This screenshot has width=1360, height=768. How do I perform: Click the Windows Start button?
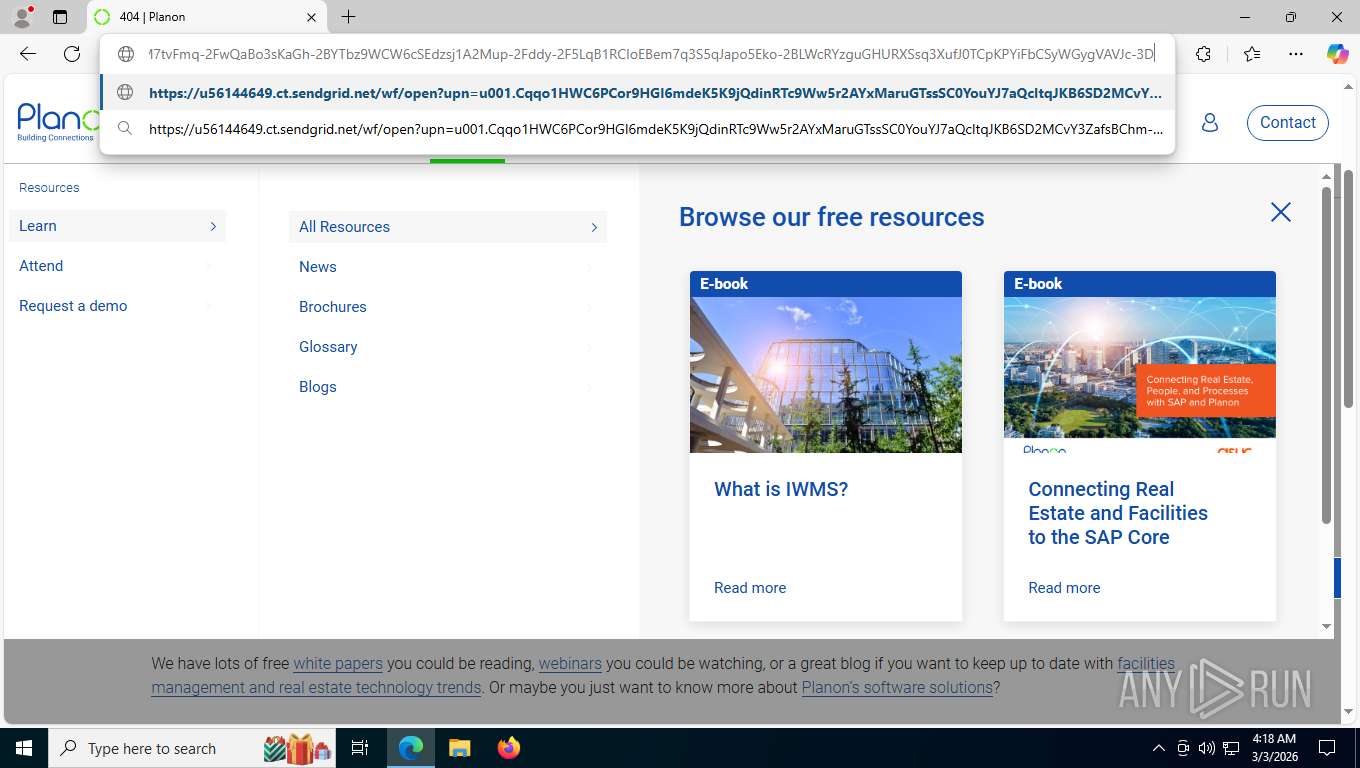coord(23,748)
